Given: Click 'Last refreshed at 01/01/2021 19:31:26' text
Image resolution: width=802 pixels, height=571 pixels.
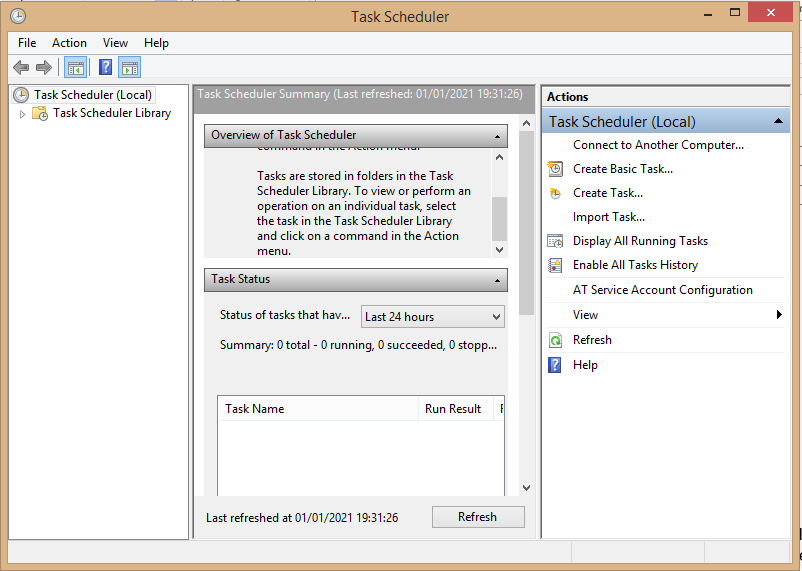Looking at the screenshot, I should click(302, 518).
